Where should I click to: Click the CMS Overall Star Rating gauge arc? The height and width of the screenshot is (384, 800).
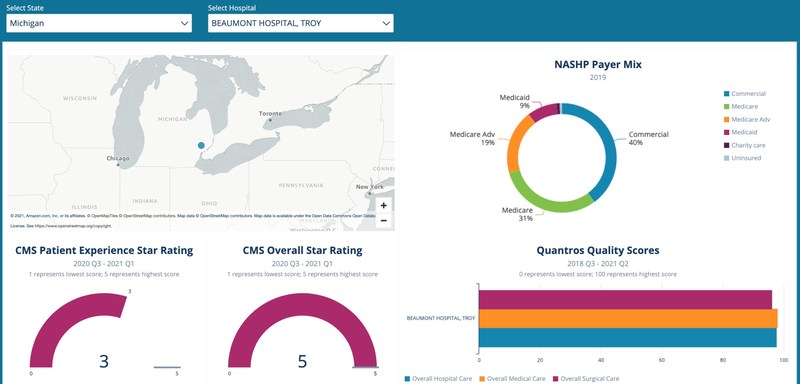point(303,305)
